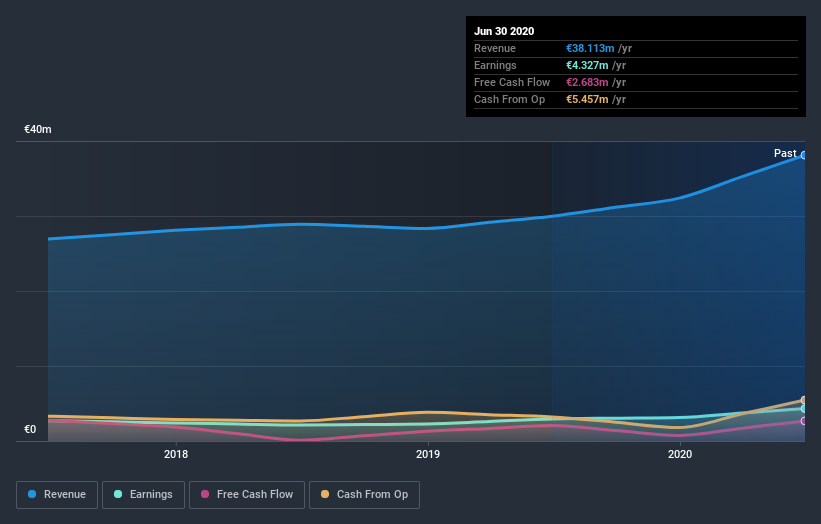Click the Cash From Op tooltip label
The height and width of the screenshot is (524, 821).
pos(509,99)
